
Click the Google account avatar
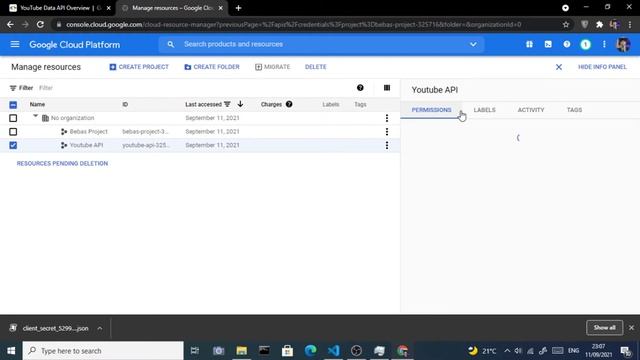623,44
